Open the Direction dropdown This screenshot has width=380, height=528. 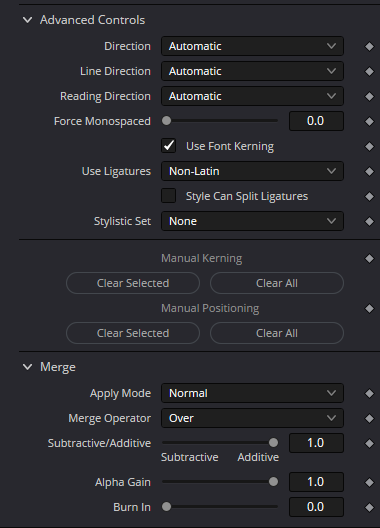pos(252,46)
